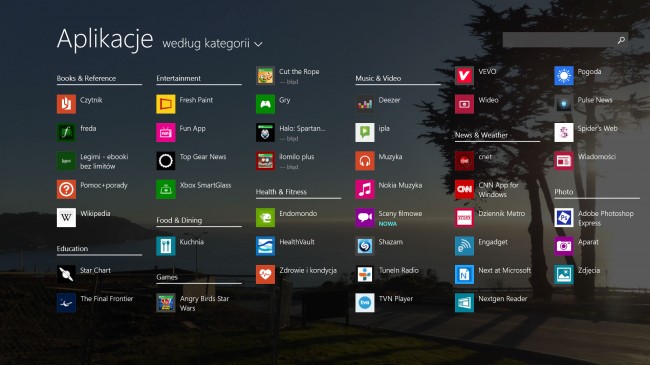Open the Engadget app icon
Viewport: 650px width, 365px height.
(x=464, y=246)
